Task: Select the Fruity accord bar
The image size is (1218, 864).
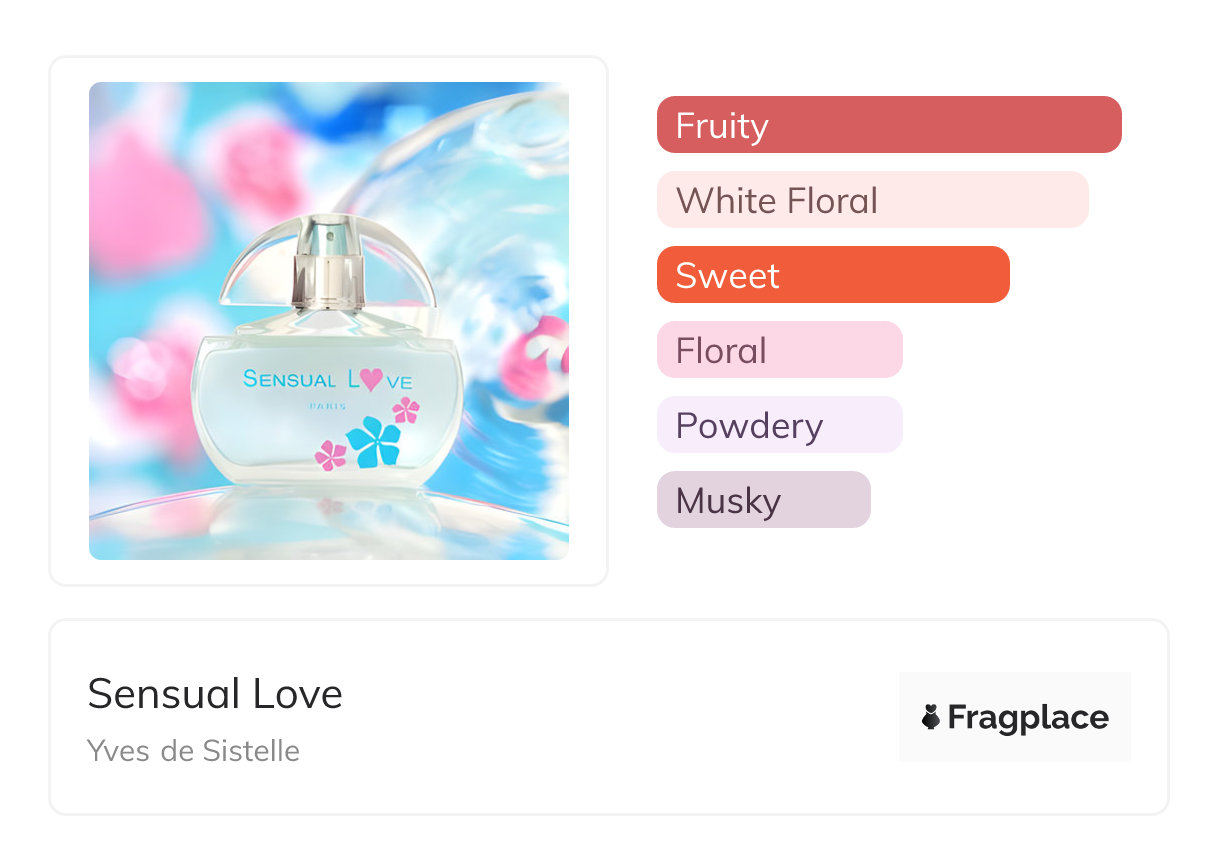Action: tap(888, 125)
